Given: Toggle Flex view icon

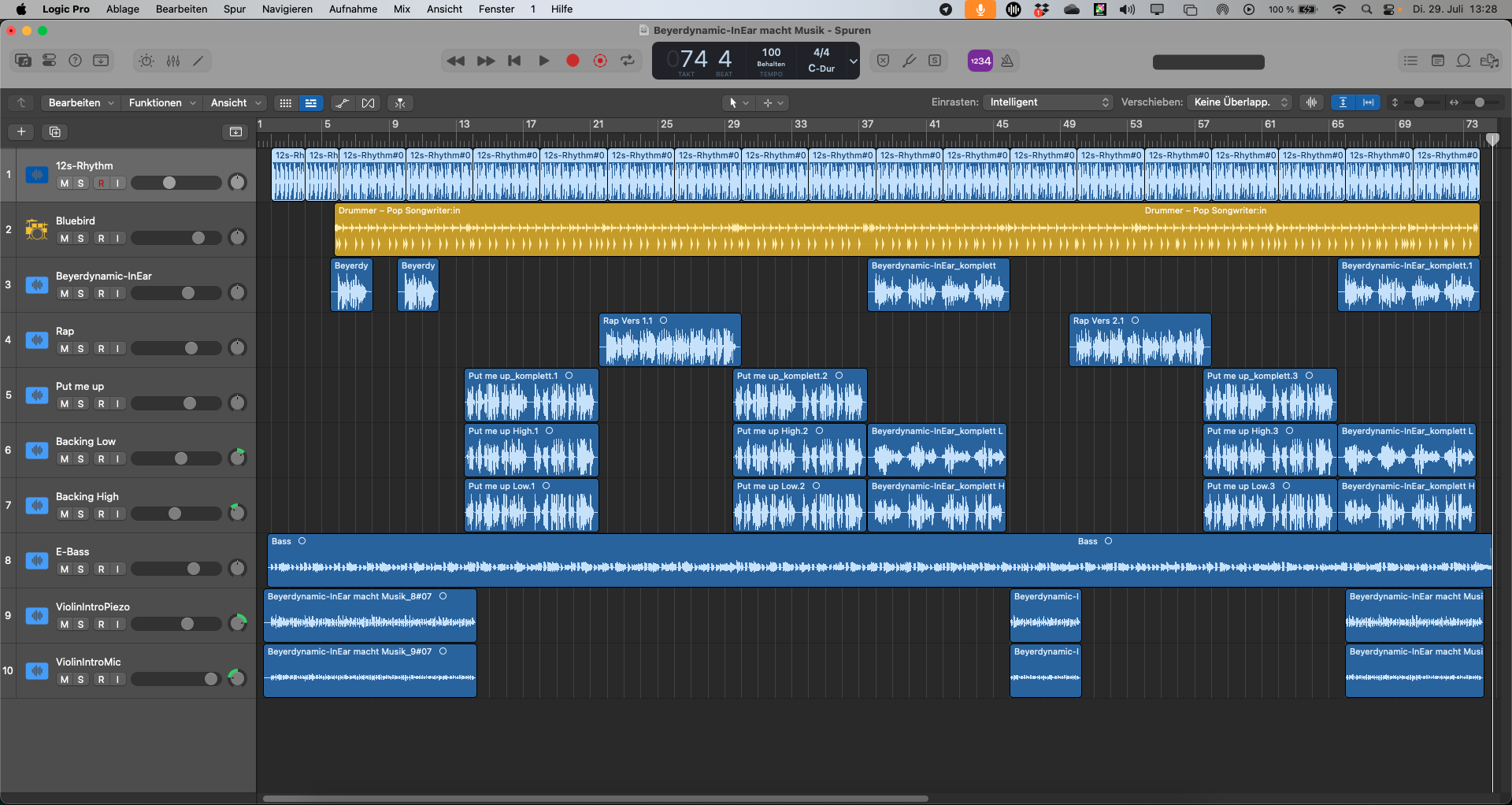Looking at the screenshot, I should (x=368, y=103).
